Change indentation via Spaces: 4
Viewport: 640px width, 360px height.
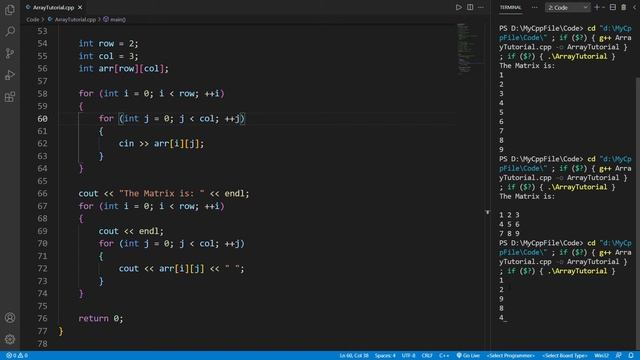tap(385, 356)
